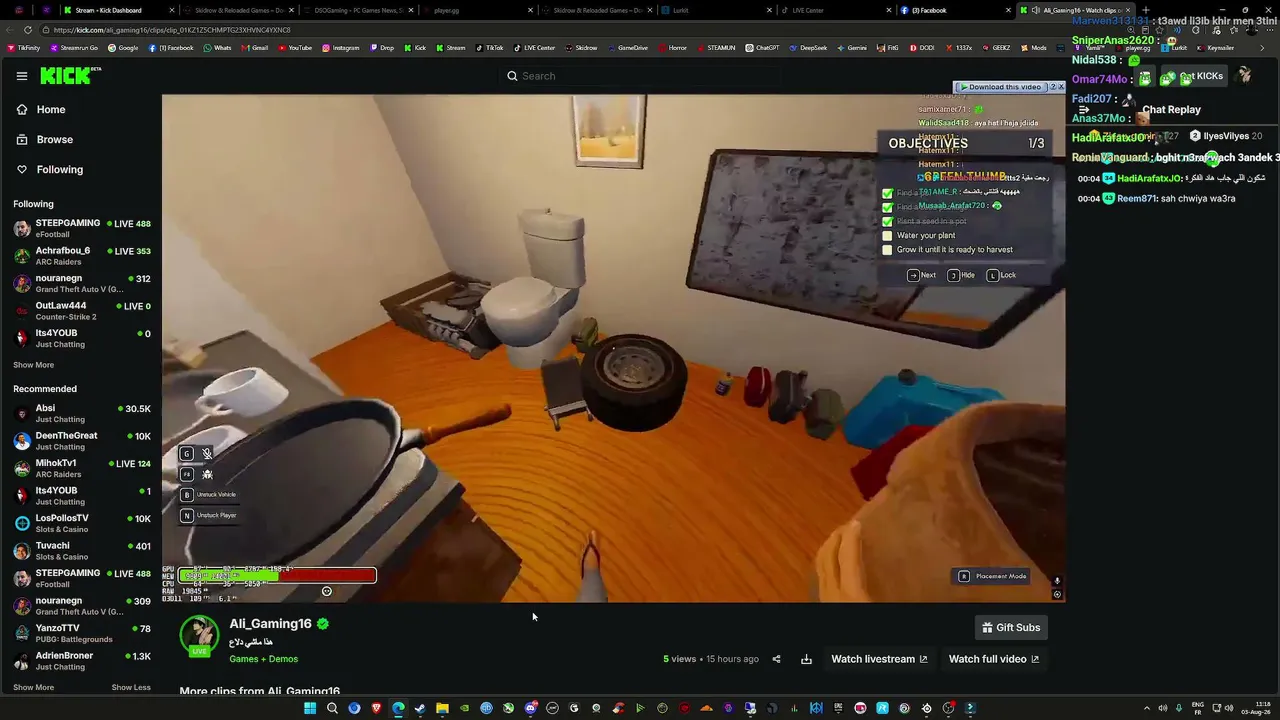Click the clip video player area

(x=613, y=348)
